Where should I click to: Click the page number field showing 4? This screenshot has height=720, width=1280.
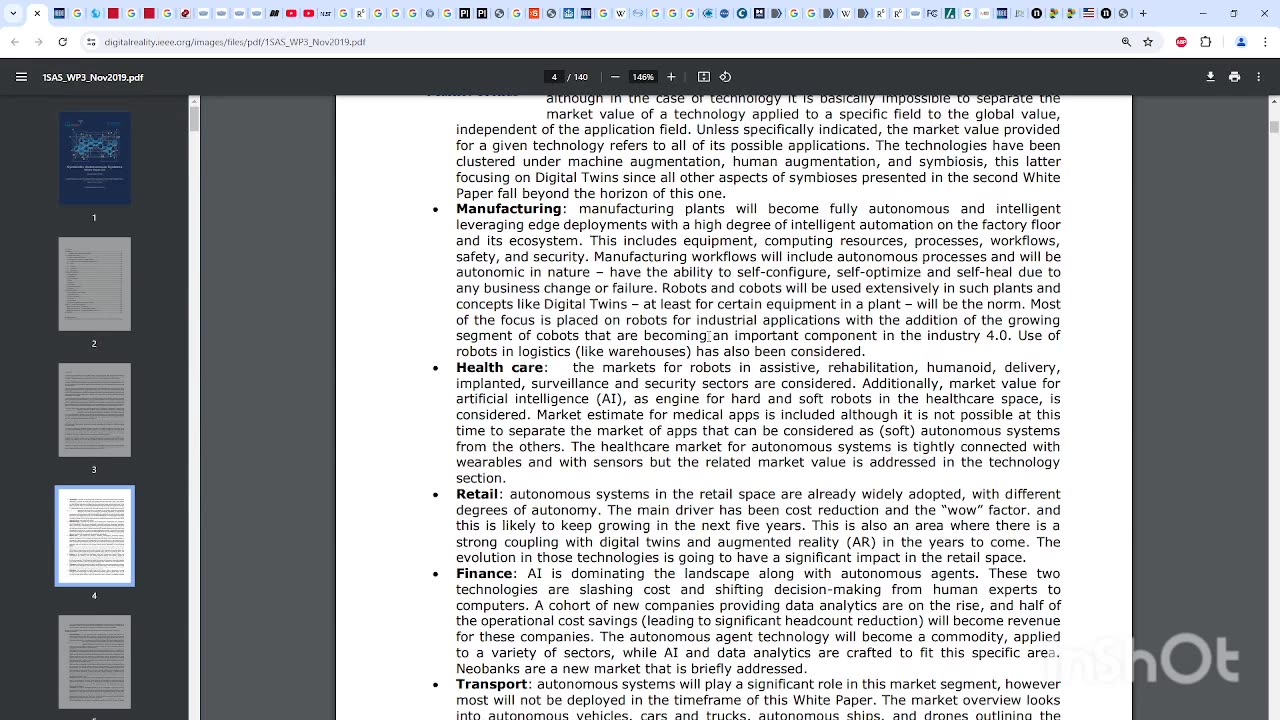coord(554,77)
